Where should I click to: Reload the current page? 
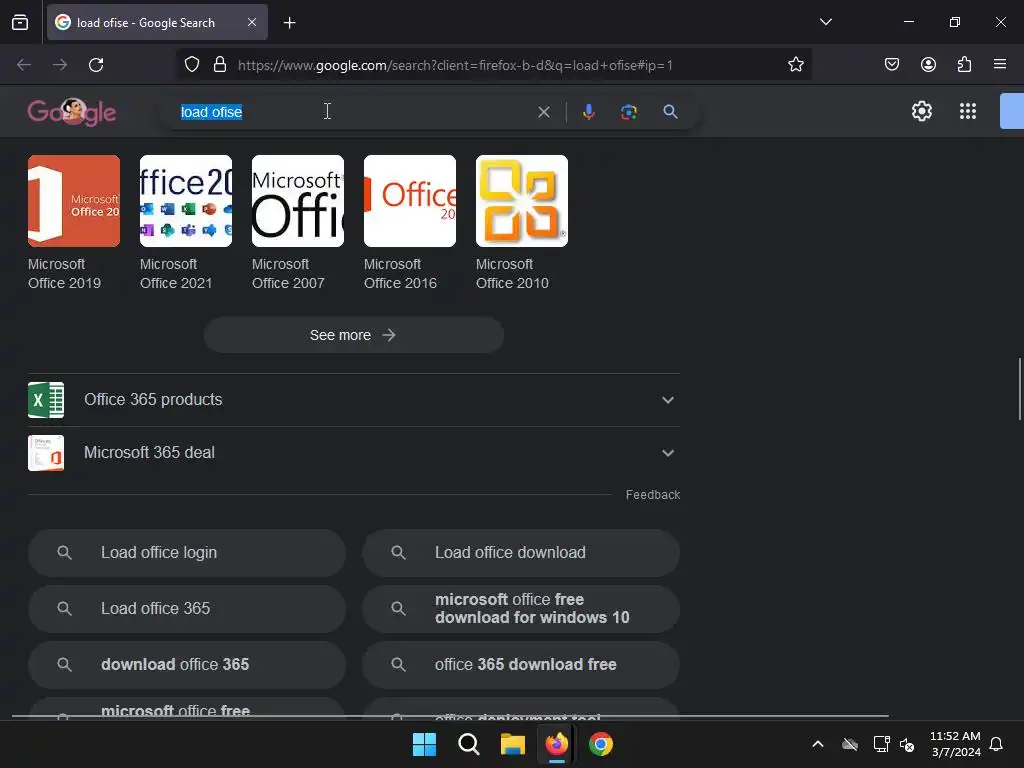click(96, 65)
